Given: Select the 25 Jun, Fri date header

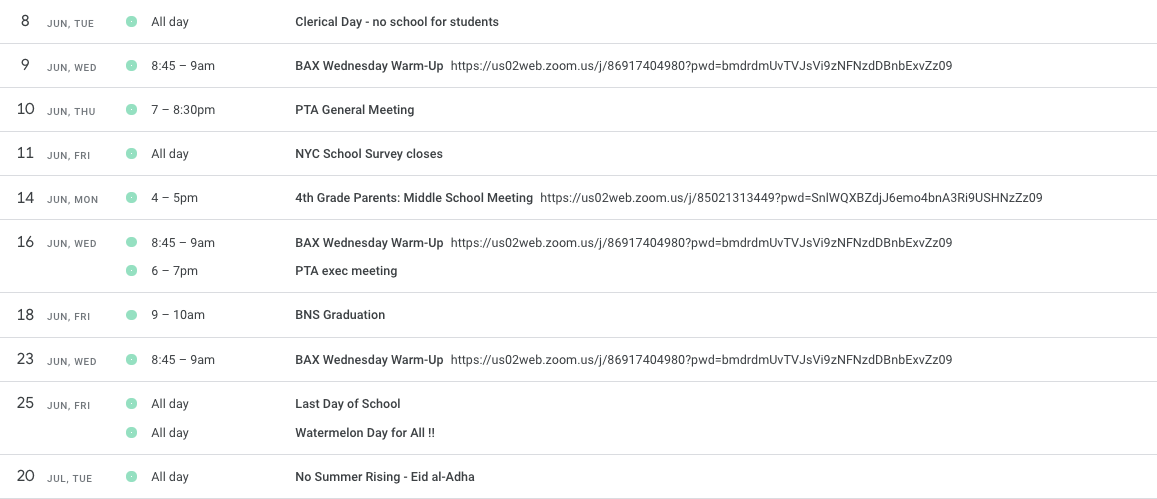Looking at the screenshot, I should (x=53, y=404).
